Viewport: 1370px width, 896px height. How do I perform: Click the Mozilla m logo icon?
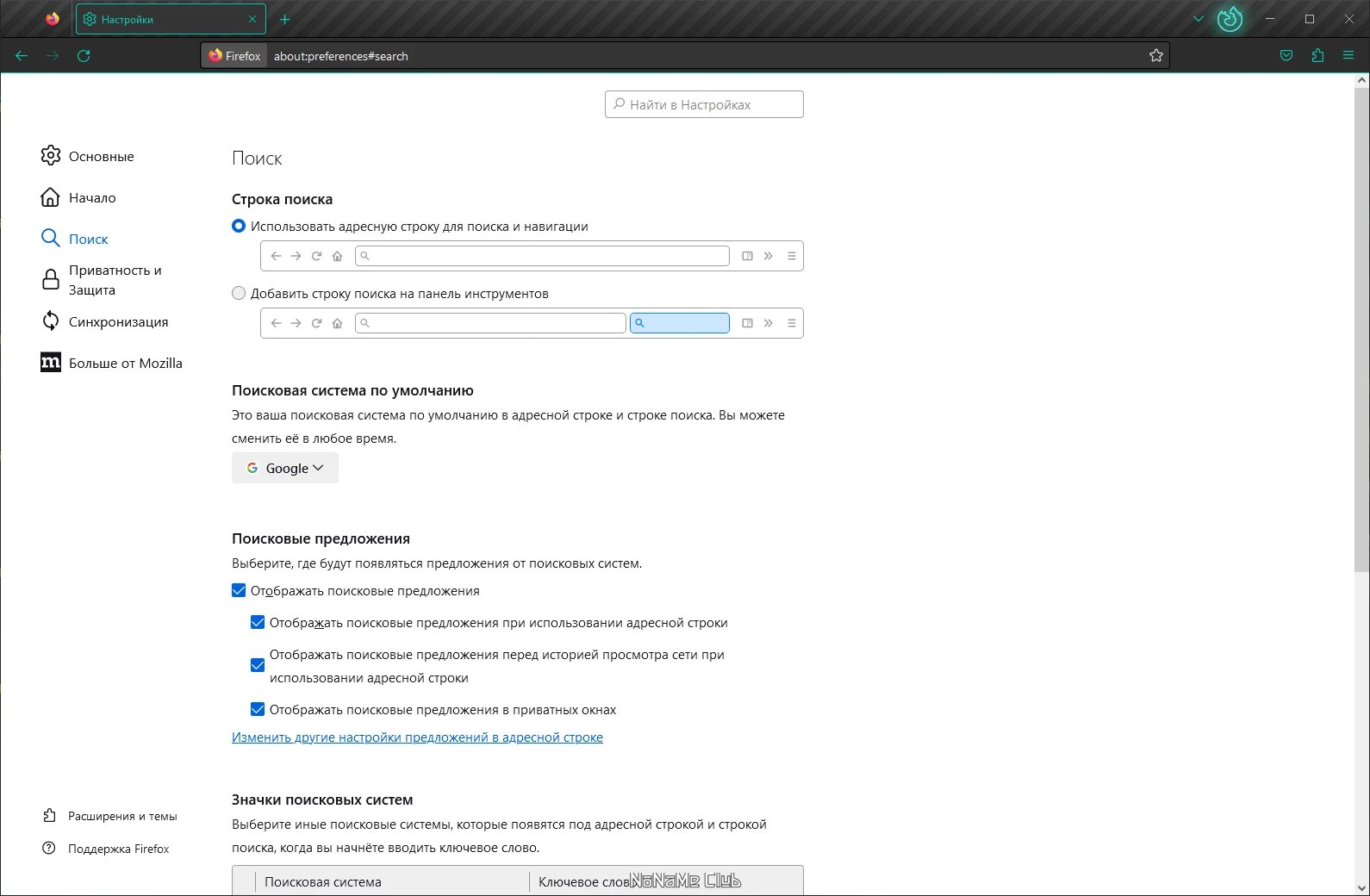tap(51, 363)
